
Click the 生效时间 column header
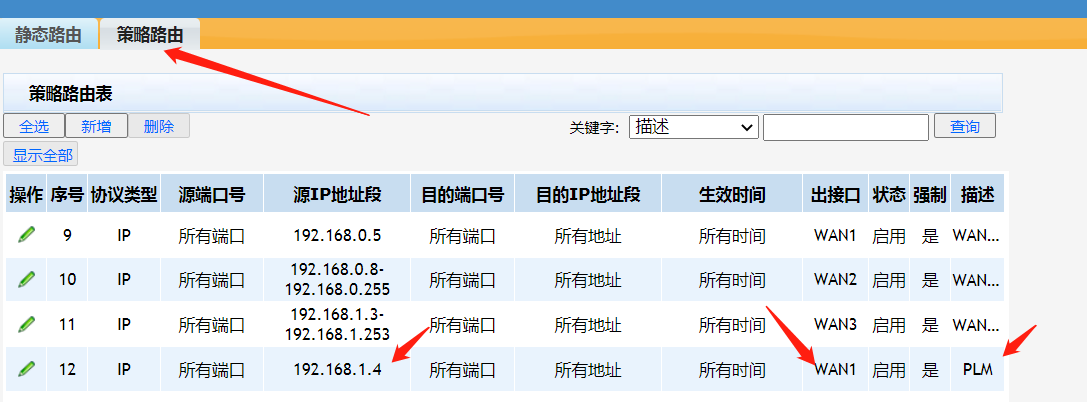pyautogui.click(x=732, y=195)
